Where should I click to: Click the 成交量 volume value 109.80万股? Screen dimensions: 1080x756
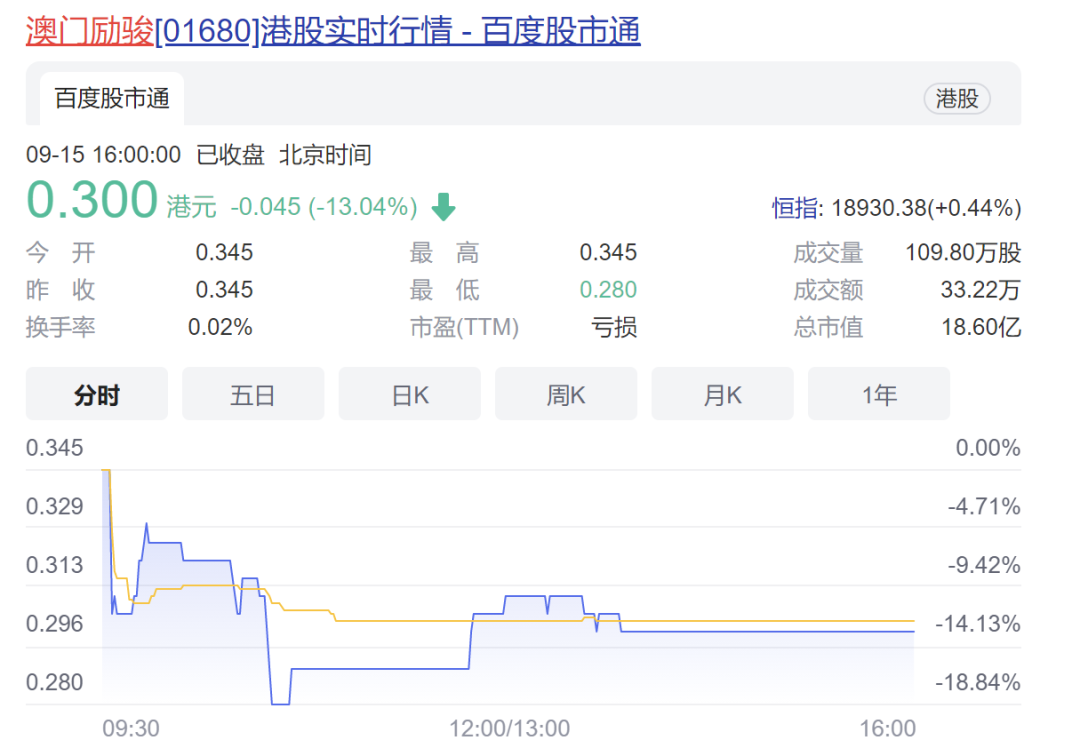click(x=963, y=253)
